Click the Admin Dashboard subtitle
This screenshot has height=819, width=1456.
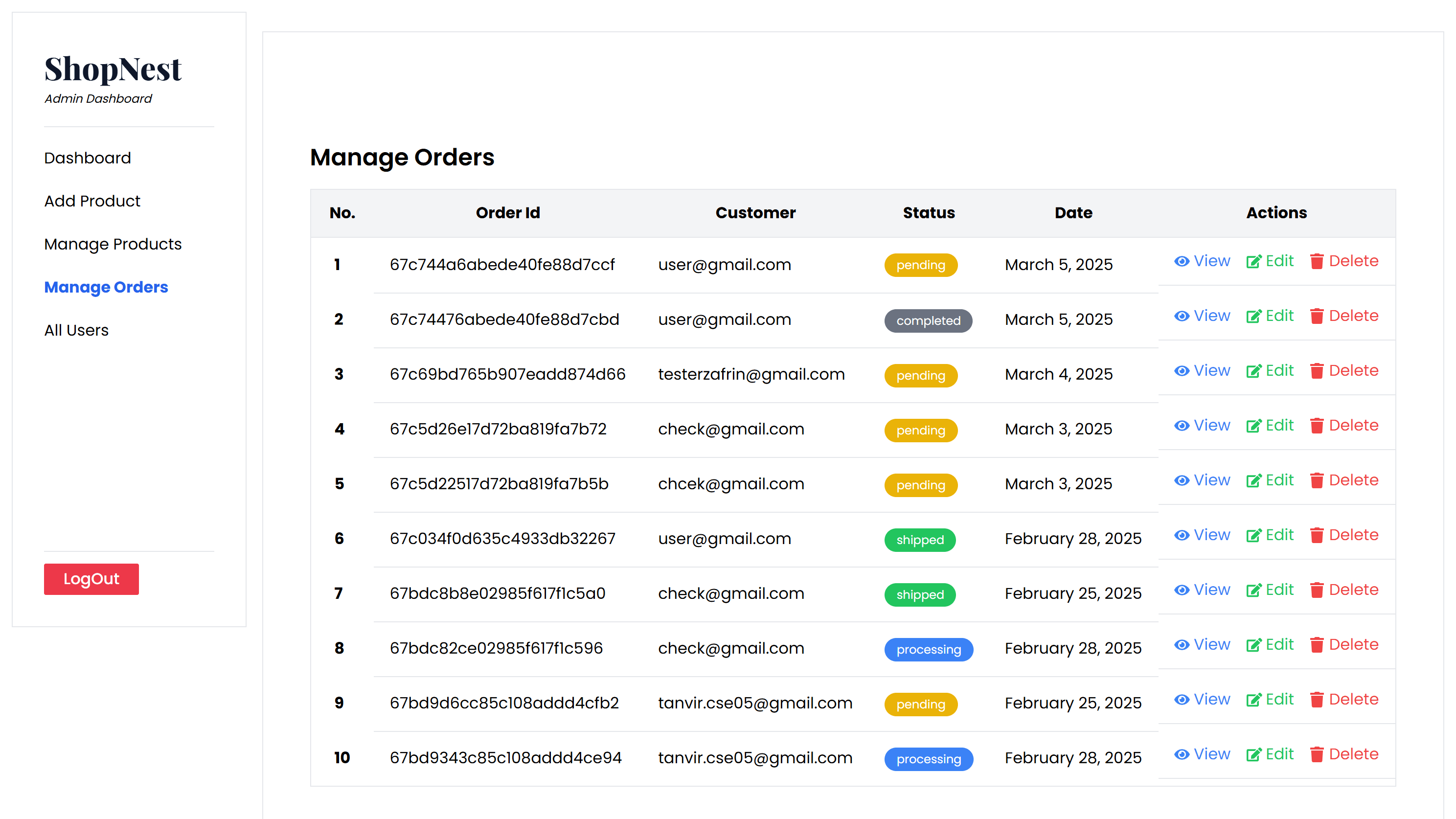tap(98, 99)
